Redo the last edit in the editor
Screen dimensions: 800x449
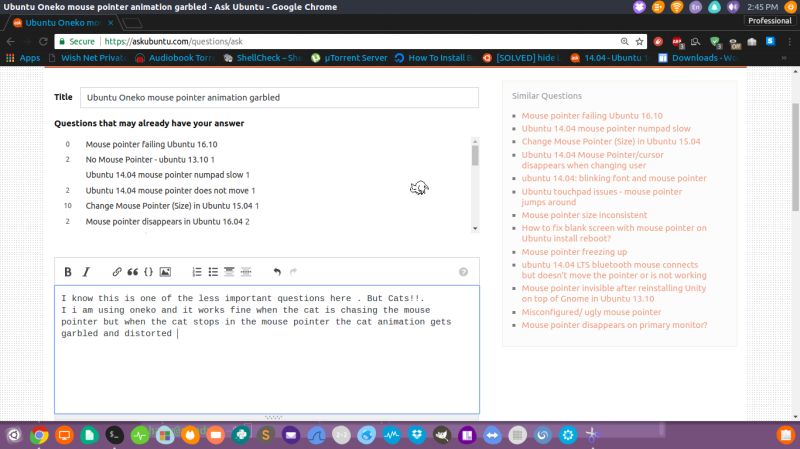293,272
